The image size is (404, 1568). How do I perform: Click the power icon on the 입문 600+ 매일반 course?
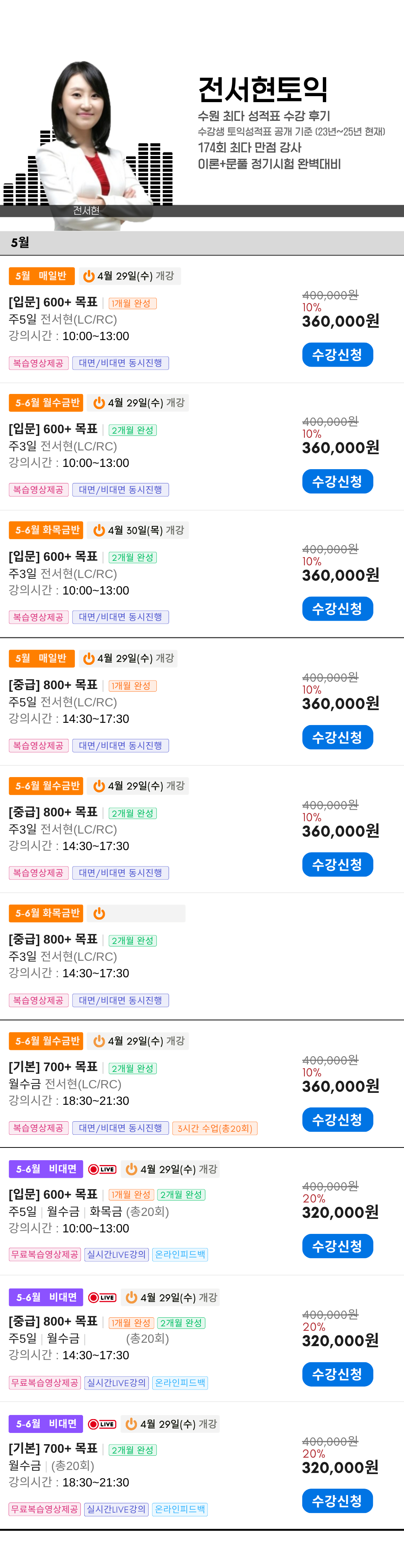coord(88,276)
